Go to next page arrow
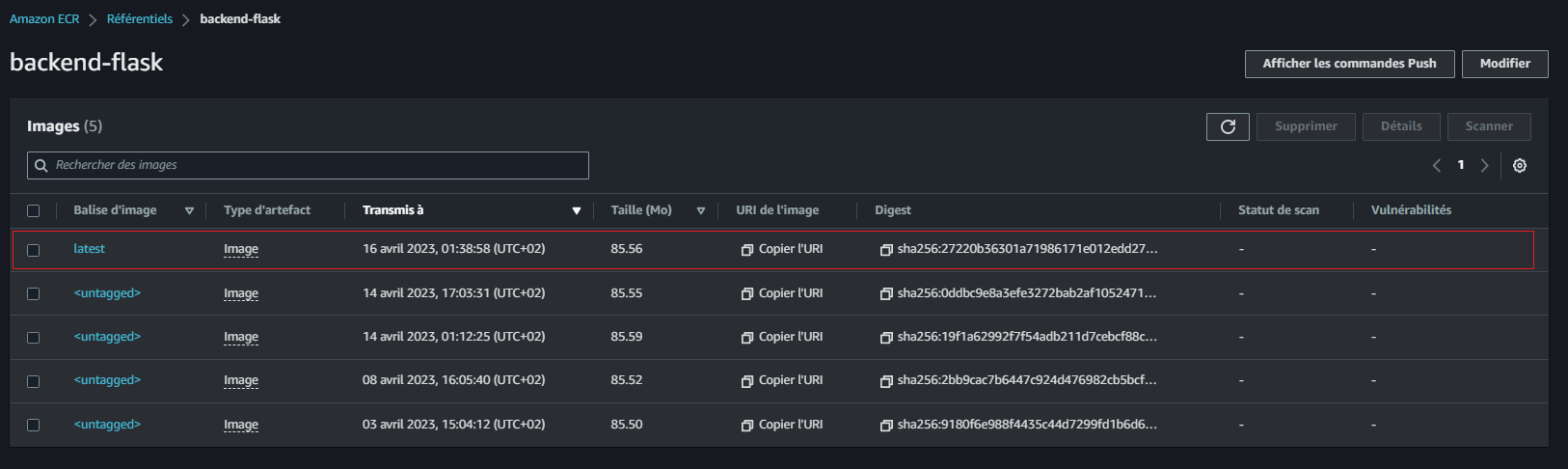 pyautogui.click(x=1484, y=166)
